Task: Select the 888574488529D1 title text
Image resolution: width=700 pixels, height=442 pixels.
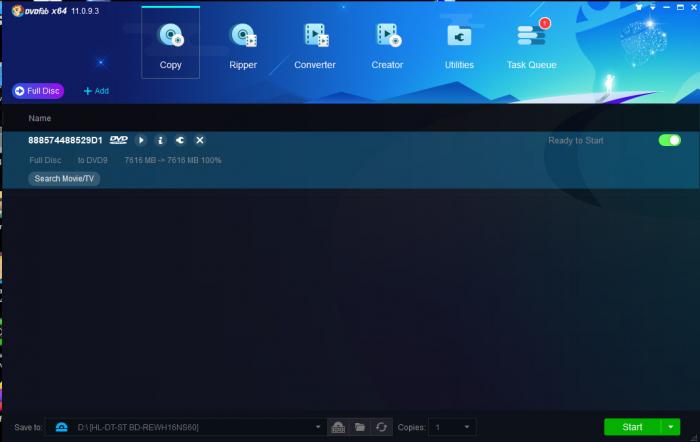Action: (65, 140)
